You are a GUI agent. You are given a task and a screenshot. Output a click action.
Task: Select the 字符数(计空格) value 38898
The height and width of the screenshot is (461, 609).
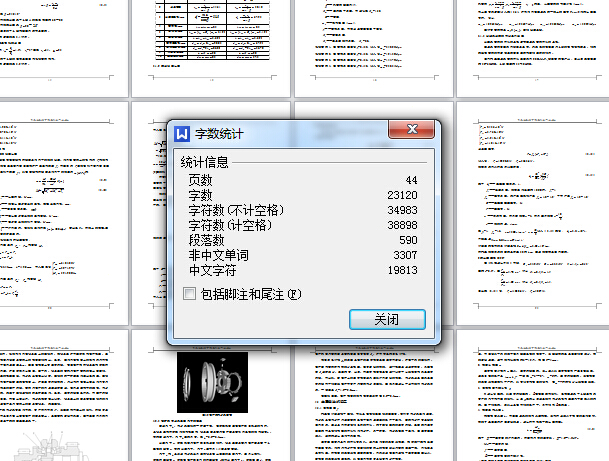402,225
